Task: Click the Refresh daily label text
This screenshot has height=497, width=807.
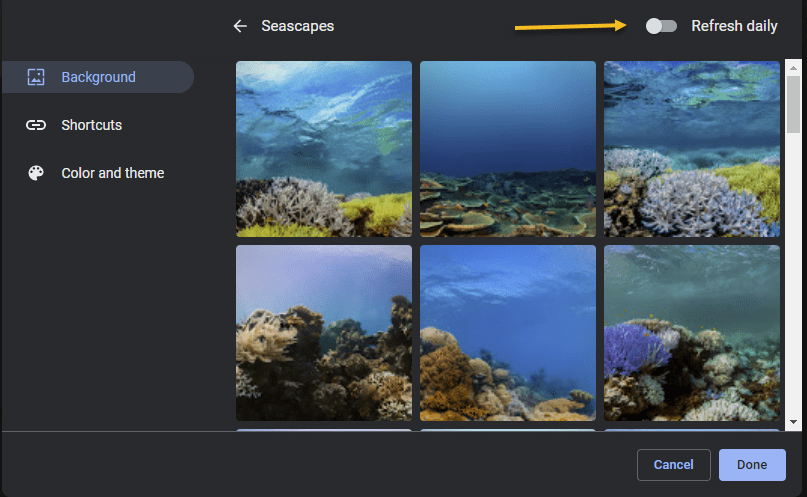Action: pos(734,26)
